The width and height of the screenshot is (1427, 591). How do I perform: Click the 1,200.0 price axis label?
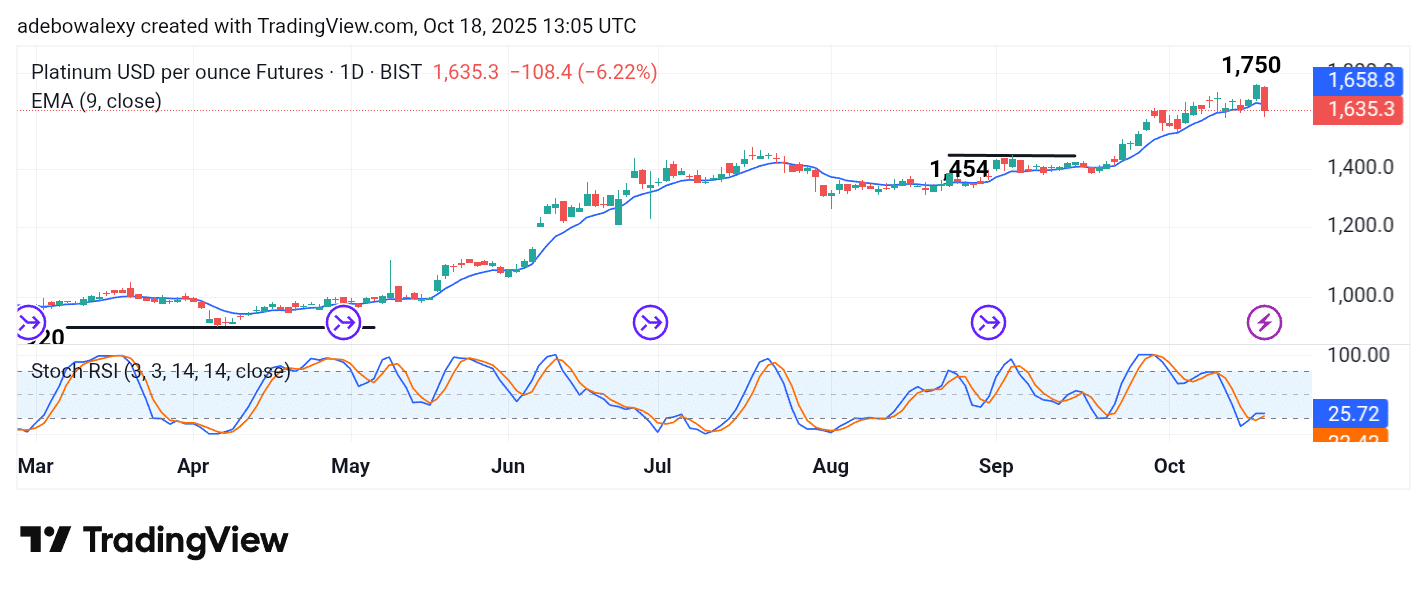(x=1360, y=225)
